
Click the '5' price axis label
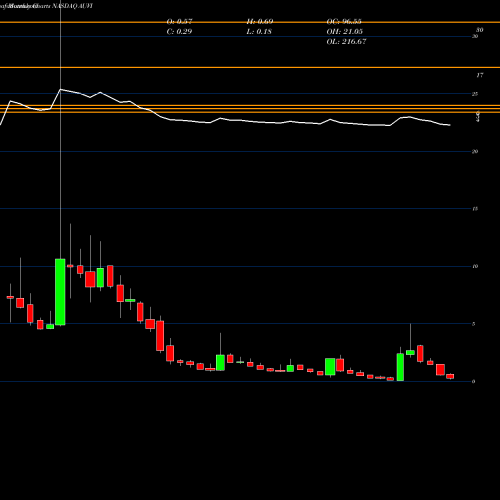click(474, 324)
